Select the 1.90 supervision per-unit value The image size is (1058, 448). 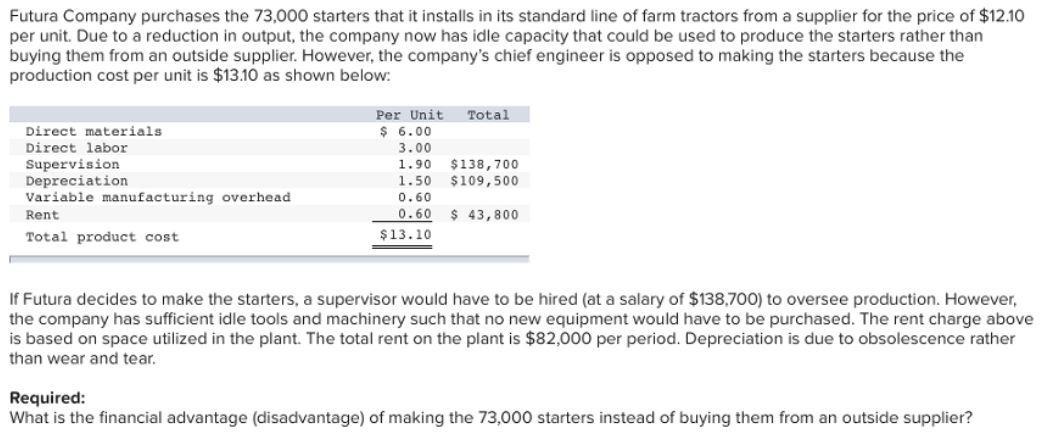point(414,164)
